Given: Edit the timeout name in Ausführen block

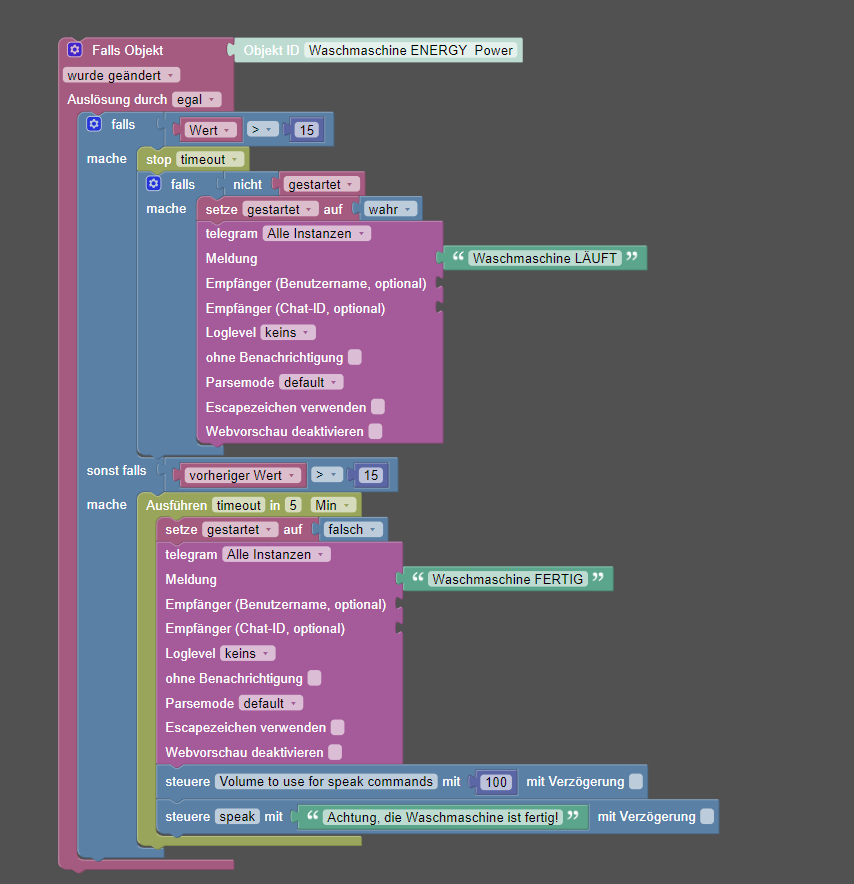Looking at the screenshot, I should (238, 505).
